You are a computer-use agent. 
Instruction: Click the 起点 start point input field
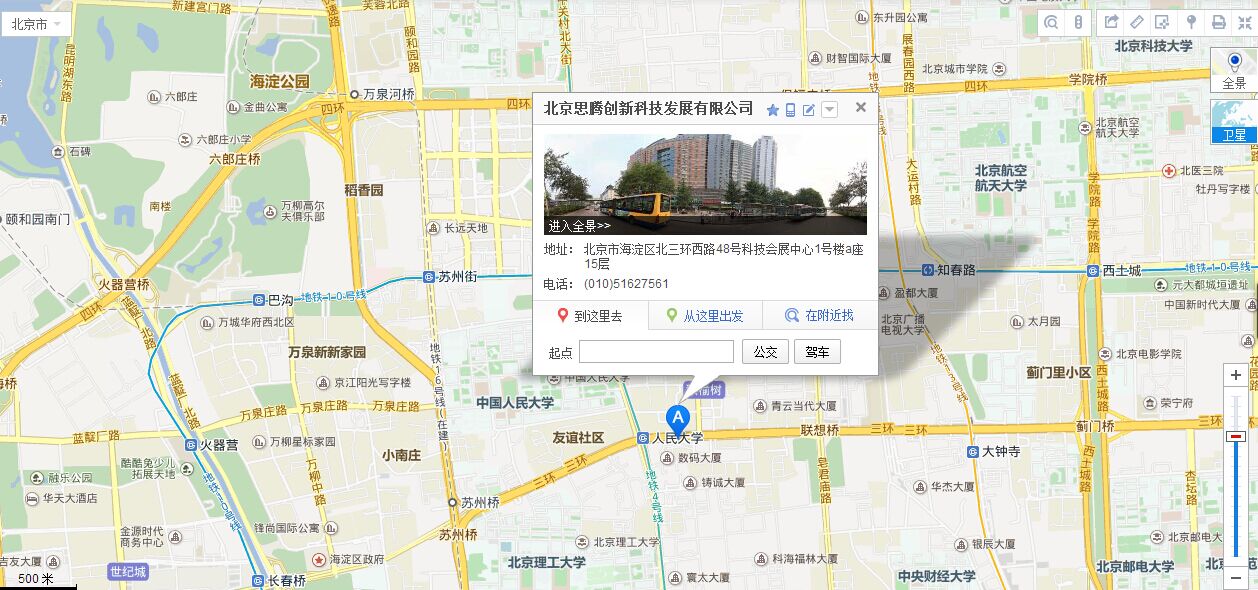pyautogui.click(x=656, y=352)
